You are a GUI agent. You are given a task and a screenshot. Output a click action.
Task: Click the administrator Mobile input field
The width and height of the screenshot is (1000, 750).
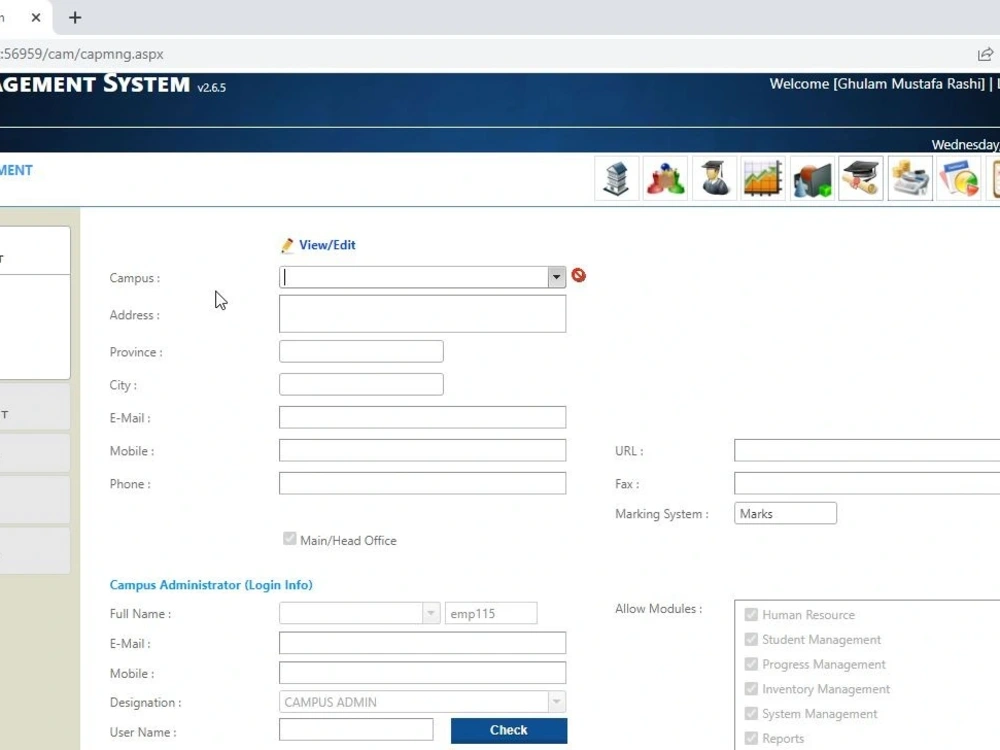pyautogui.click(x=422, y=673)
